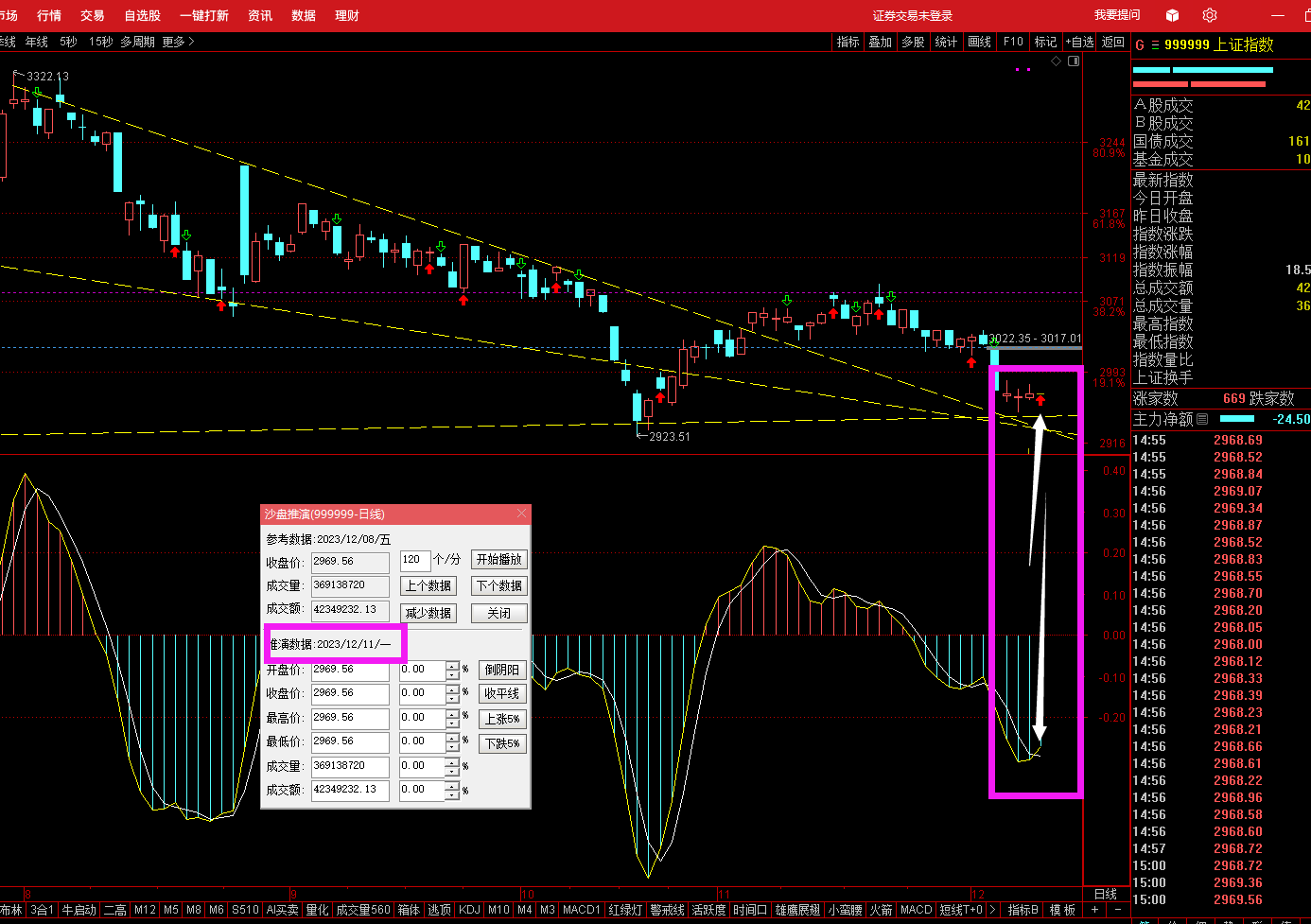Select the 指标 toolbar button
The width and height of the screenshot is (1311, 924).
pyautogui.click(x=848, y=42)
